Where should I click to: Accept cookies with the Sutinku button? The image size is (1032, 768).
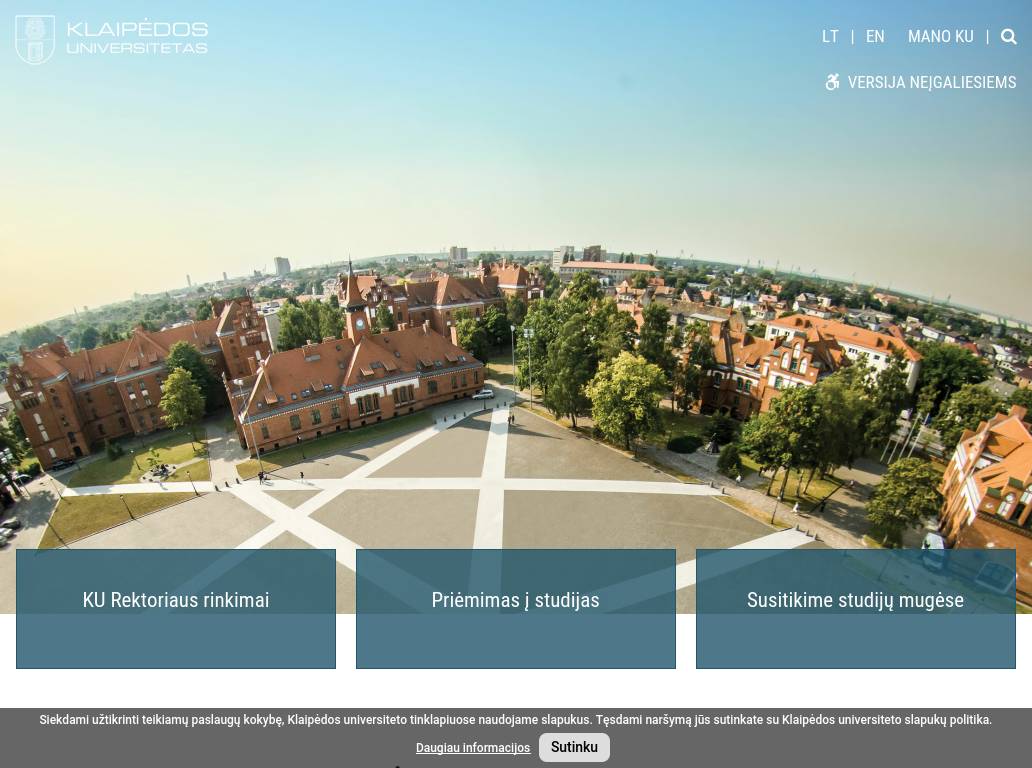pyautogui.click(x=574, y=747)
